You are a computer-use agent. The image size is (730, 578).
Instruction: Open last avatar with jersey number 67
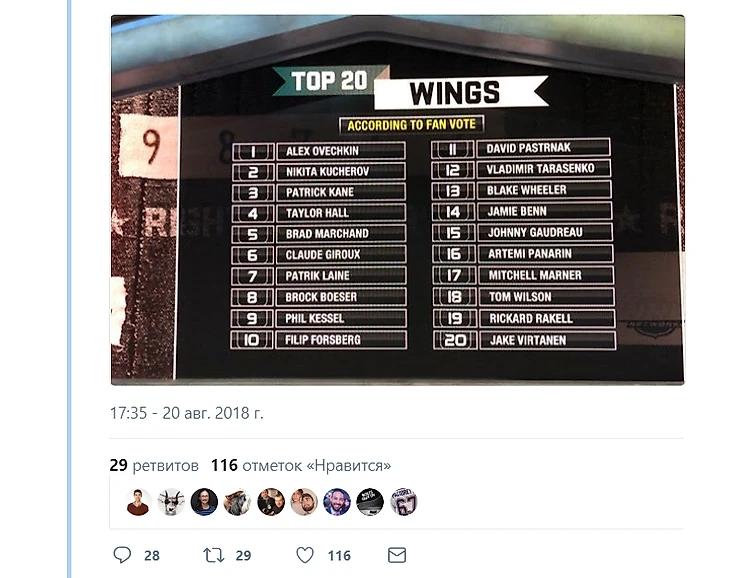click(x=403, y=502)
